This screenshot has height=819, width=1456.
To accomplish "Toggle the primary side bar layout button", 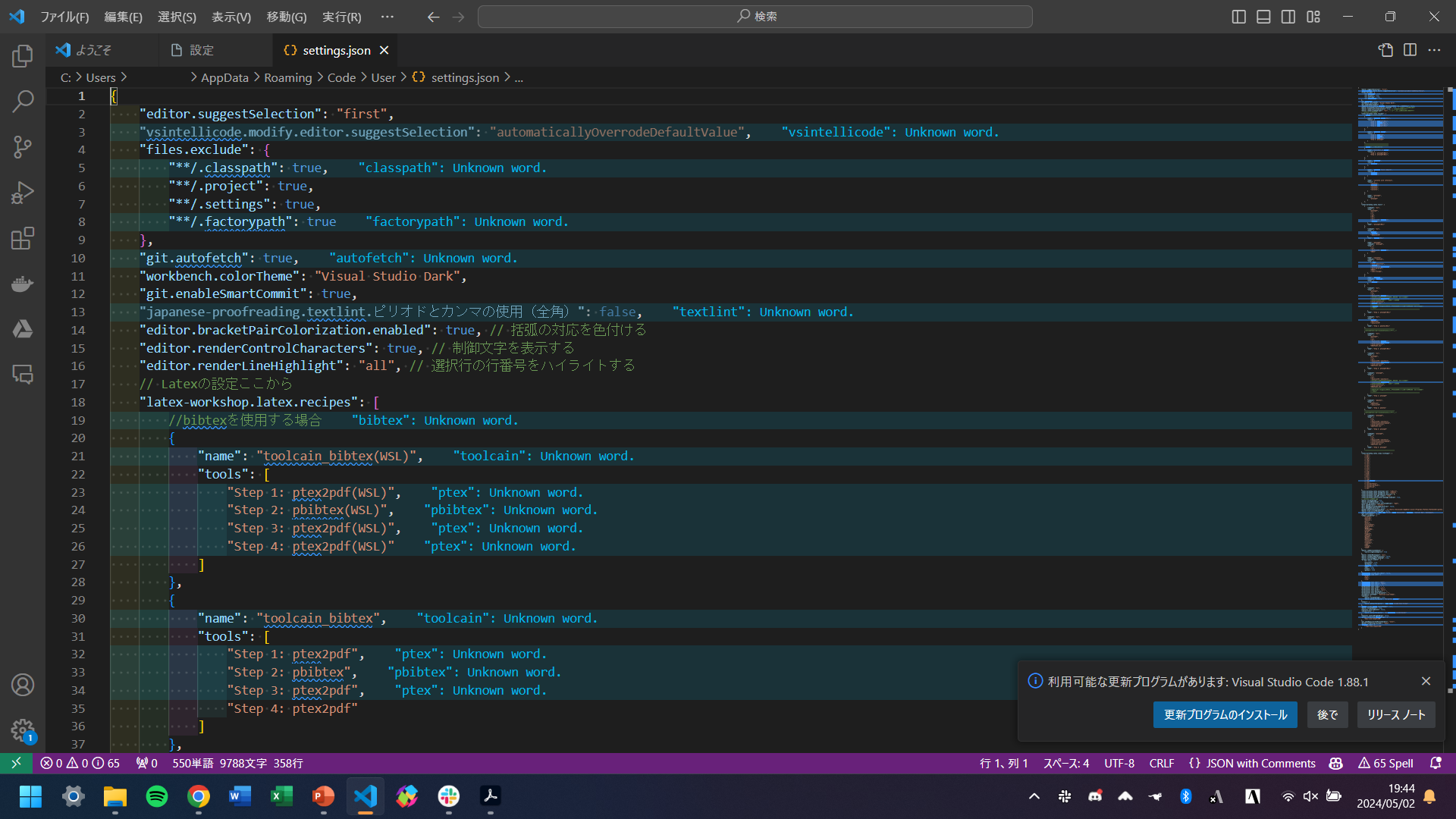I will point(1238,17).
